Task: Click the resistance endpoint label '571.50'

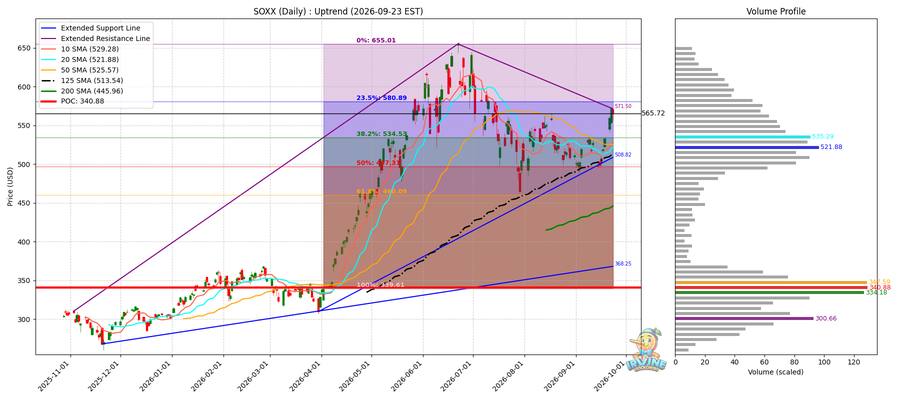Action: click(623, 107)
